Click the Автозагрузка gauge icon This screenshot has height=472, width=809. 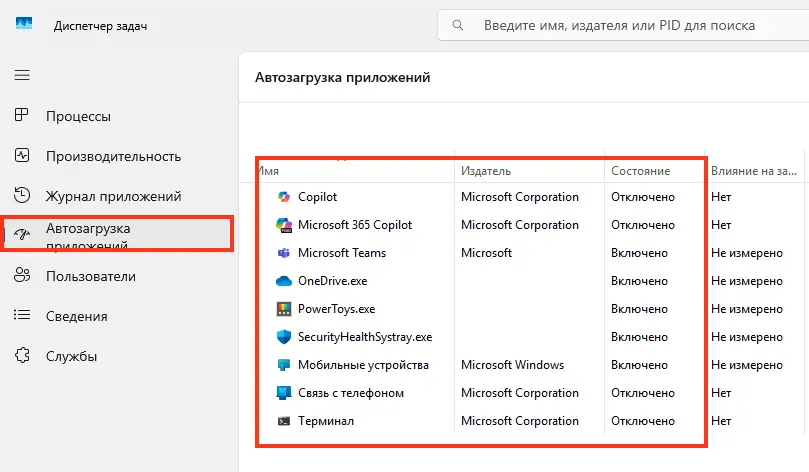coord(22,234)
